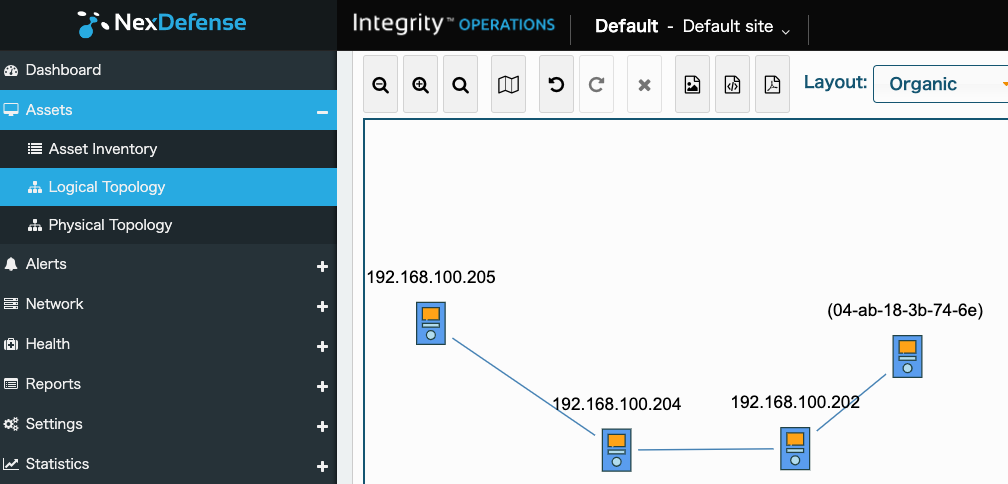Select the 192.168.100.205 host node

(x=431, y=323)
